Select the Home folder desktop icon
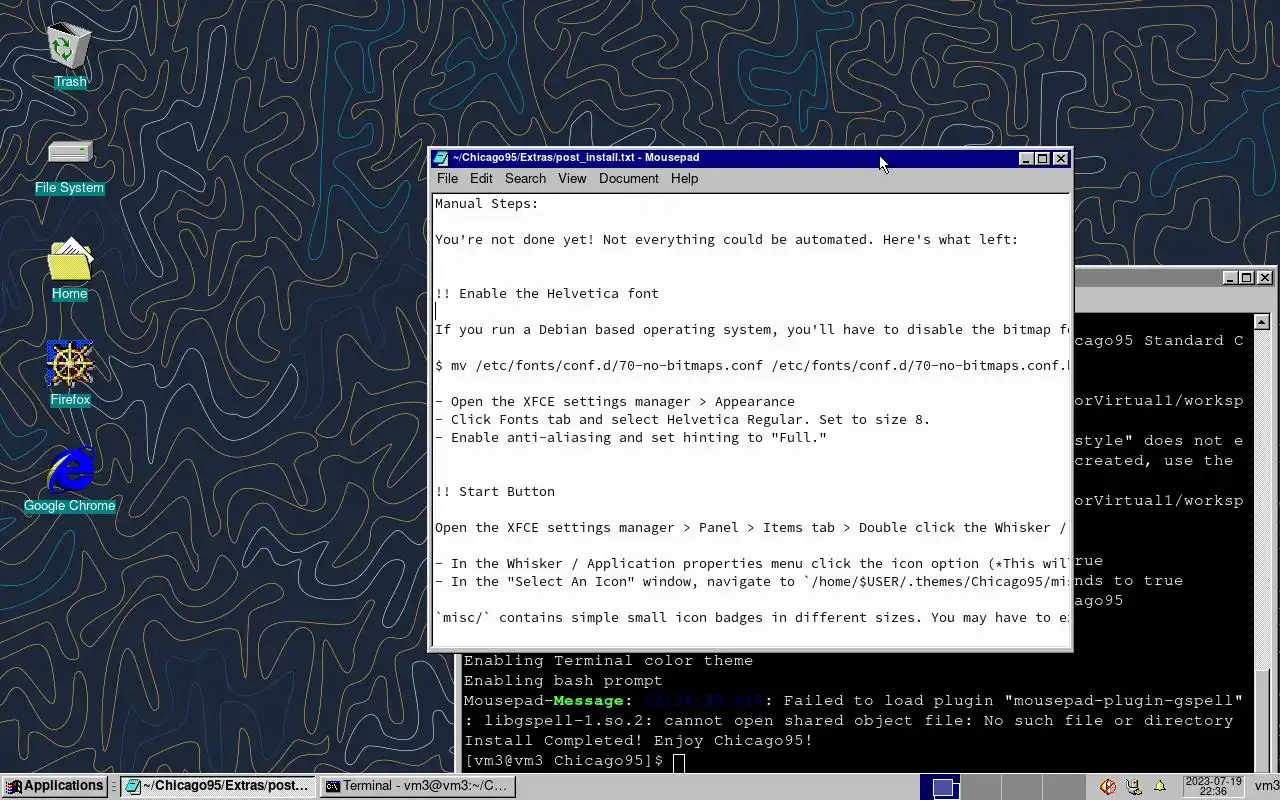The image size is (1280, 800). [x=69, y=268]
